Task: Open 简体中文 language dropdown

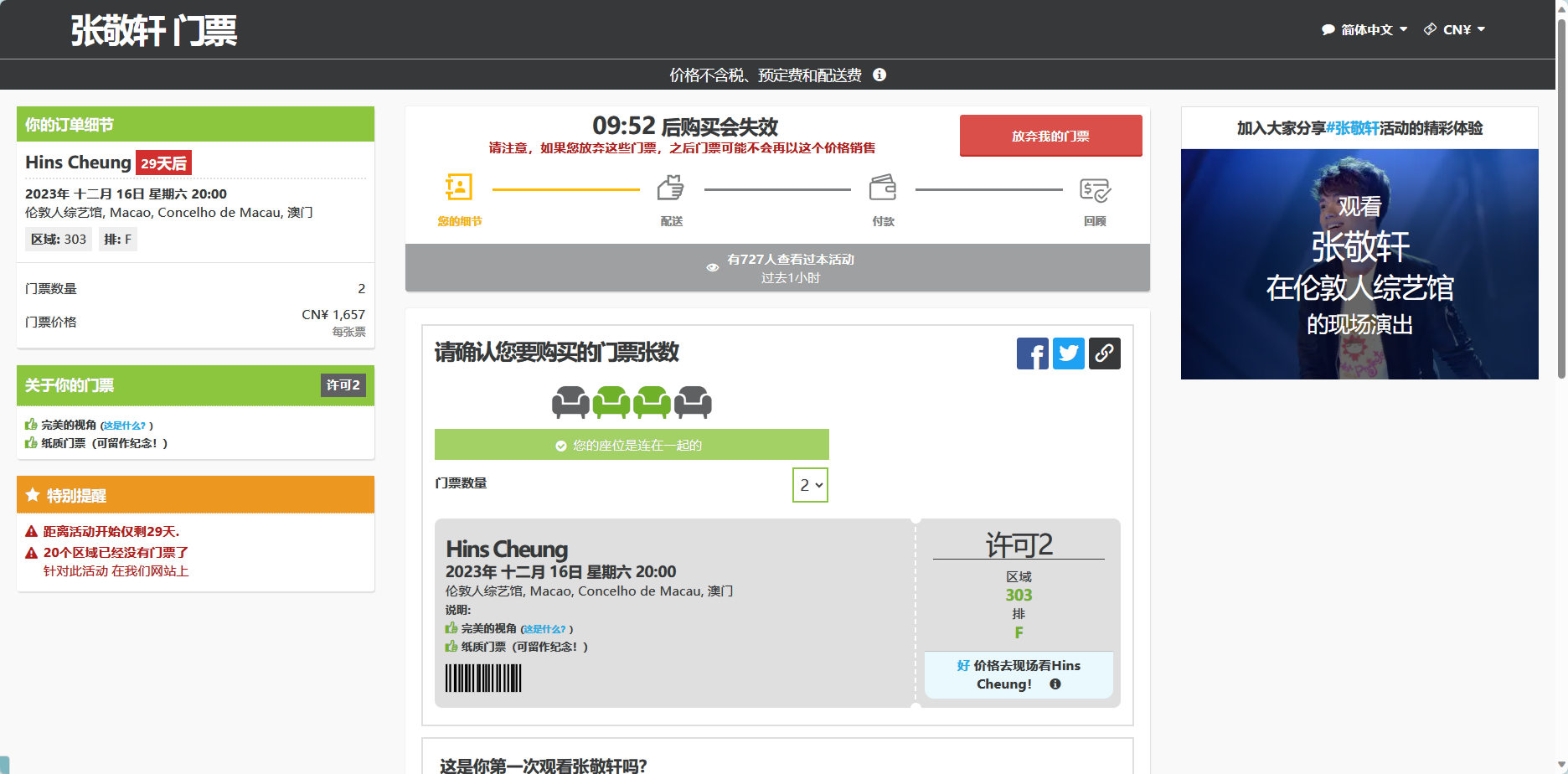Action: pos(1365,29)
